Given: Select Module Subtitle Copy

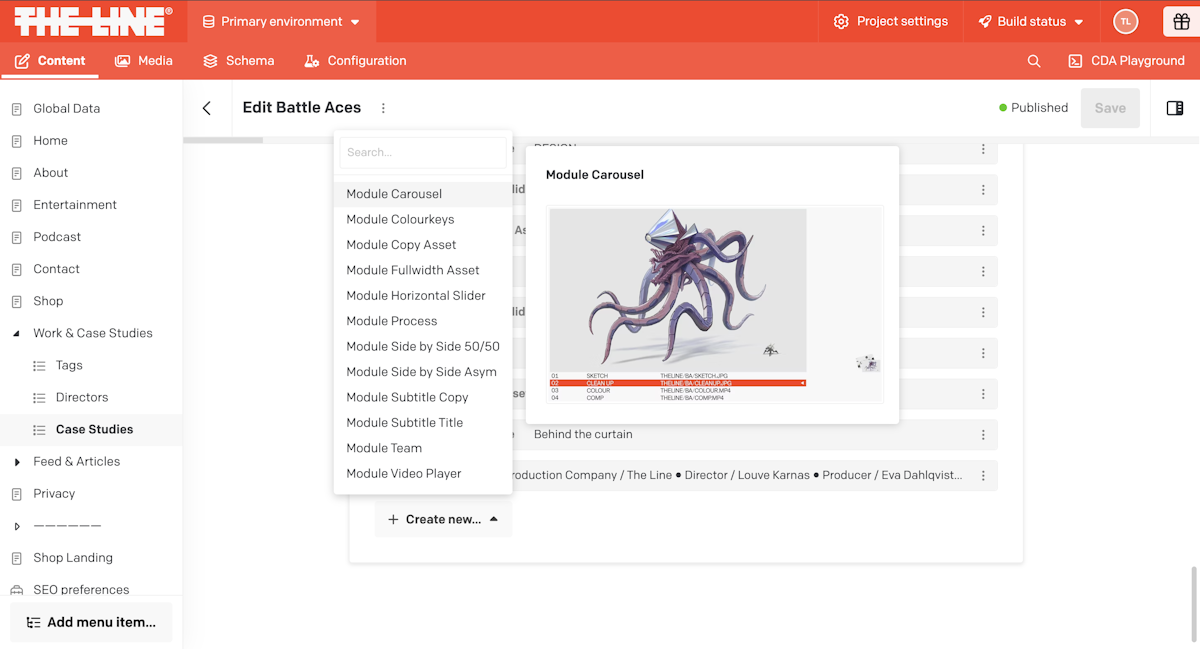Looking at the screenshot, I should 423,397.
